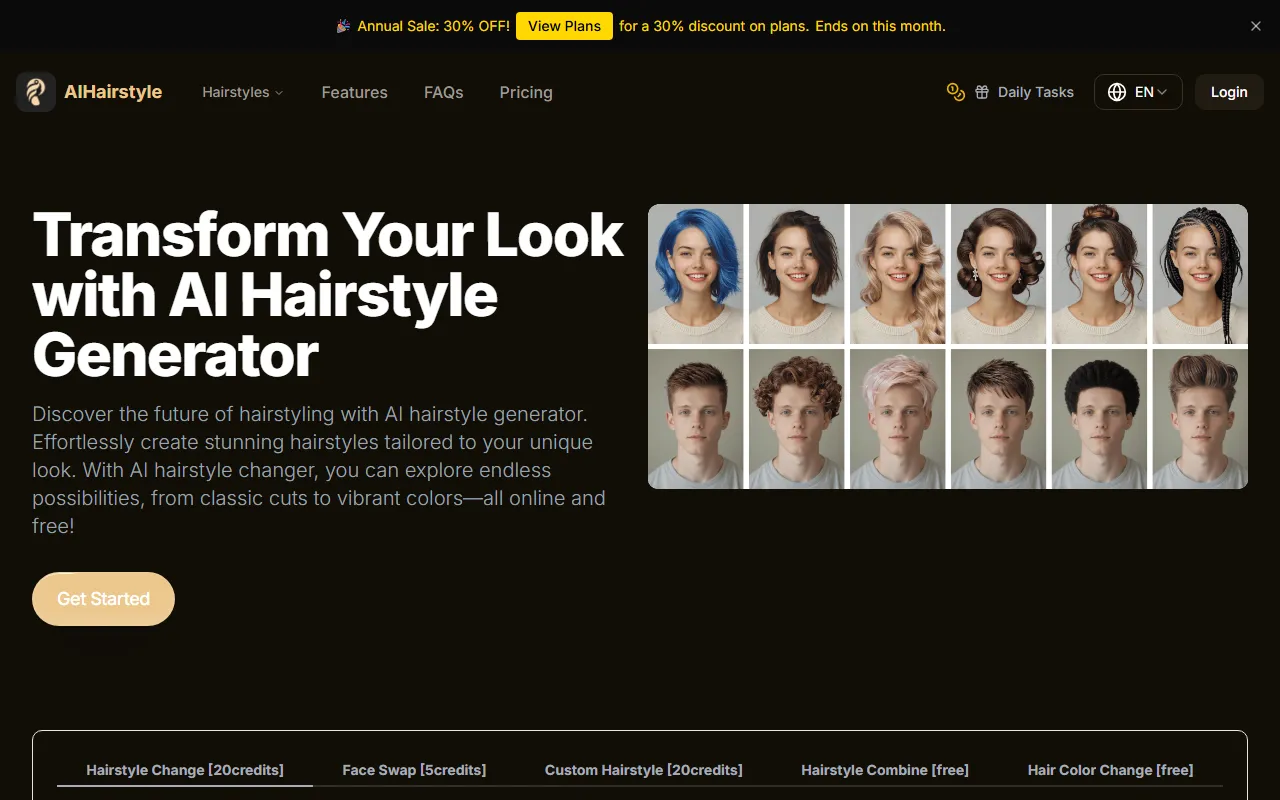Click the Daily Tasks gift icon
Viewport: 1280px width, 800px height.
(982, 92)
